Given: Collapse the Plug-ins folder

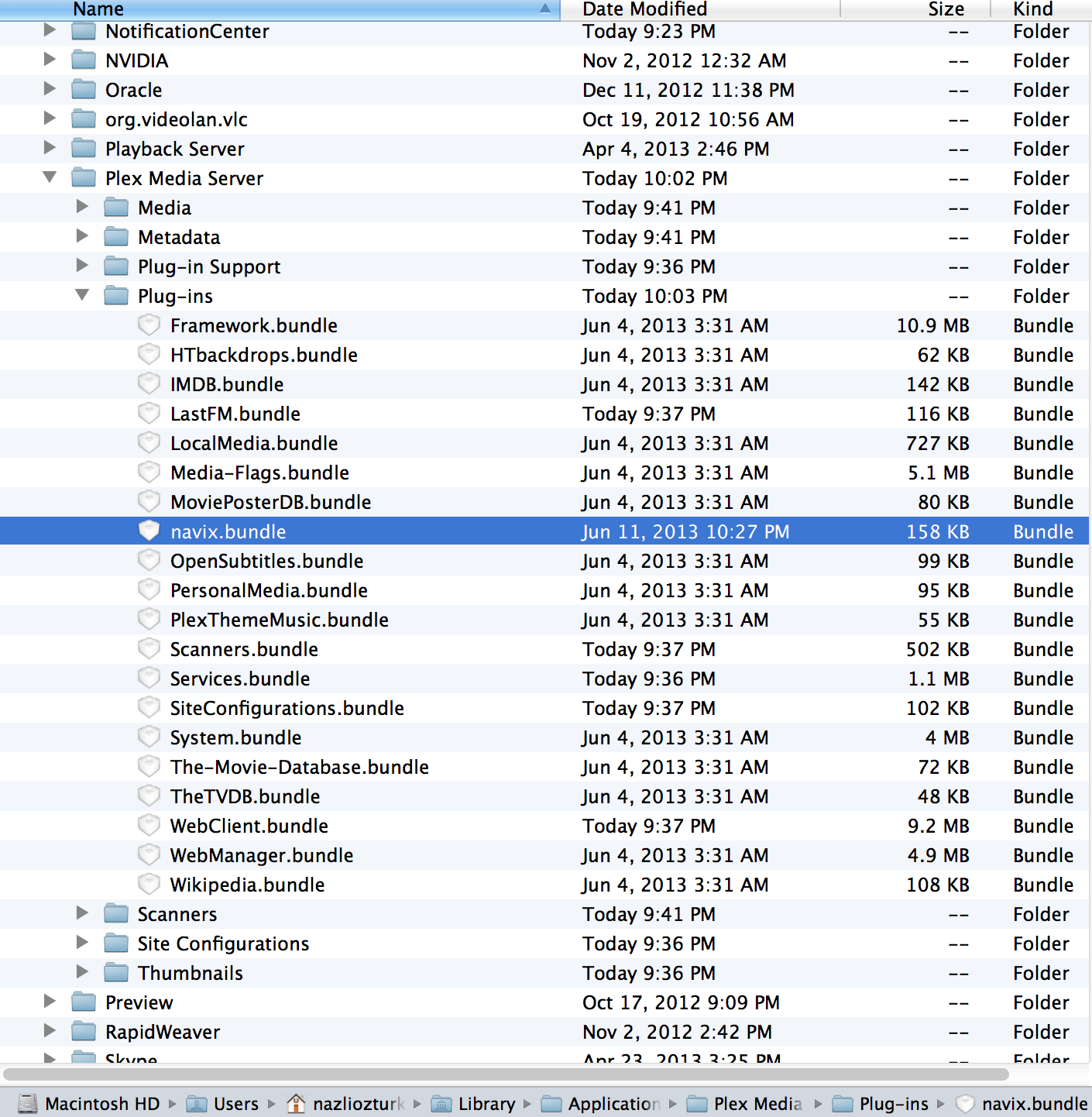Looking at the screenshot, I should pos(82,295).
